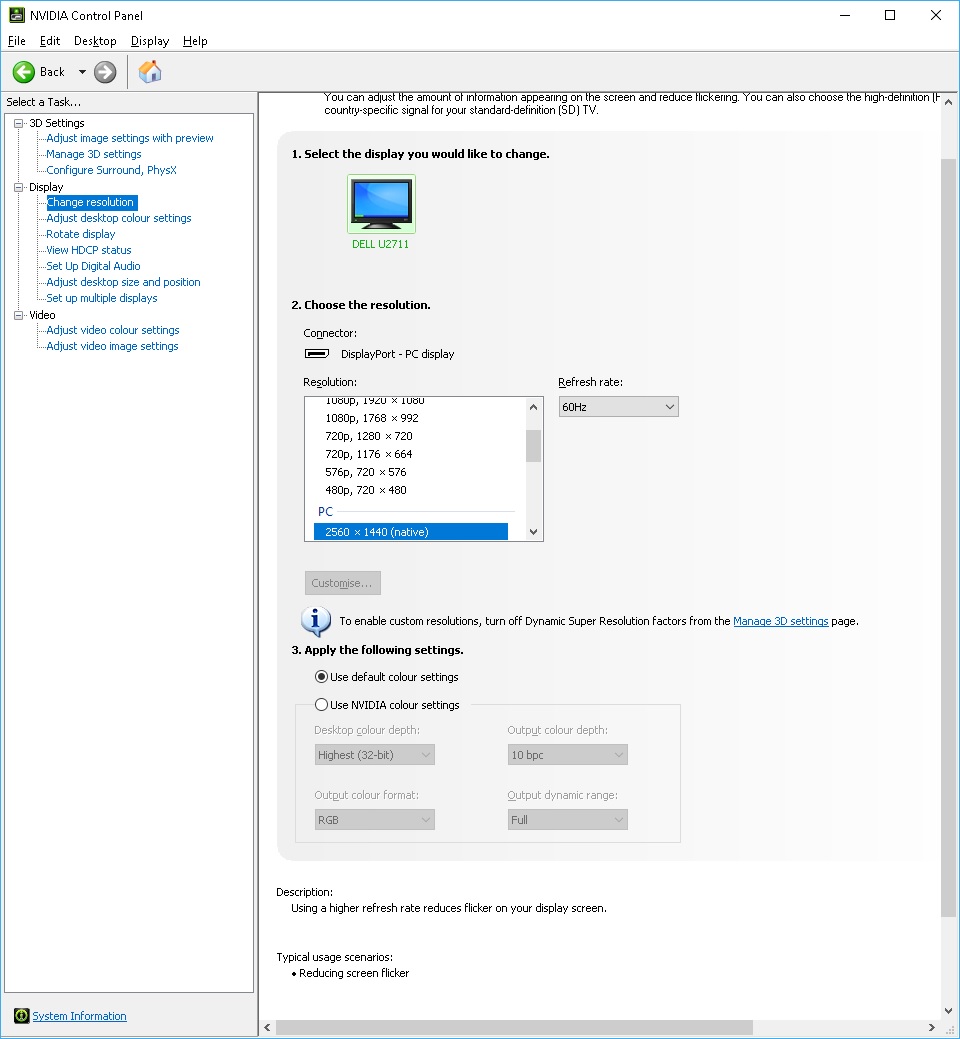The width and height of the screenshot is (960, 1039).
Task: Open the Refresh rate 60Hz dropdown
Action: pos(618,407)
